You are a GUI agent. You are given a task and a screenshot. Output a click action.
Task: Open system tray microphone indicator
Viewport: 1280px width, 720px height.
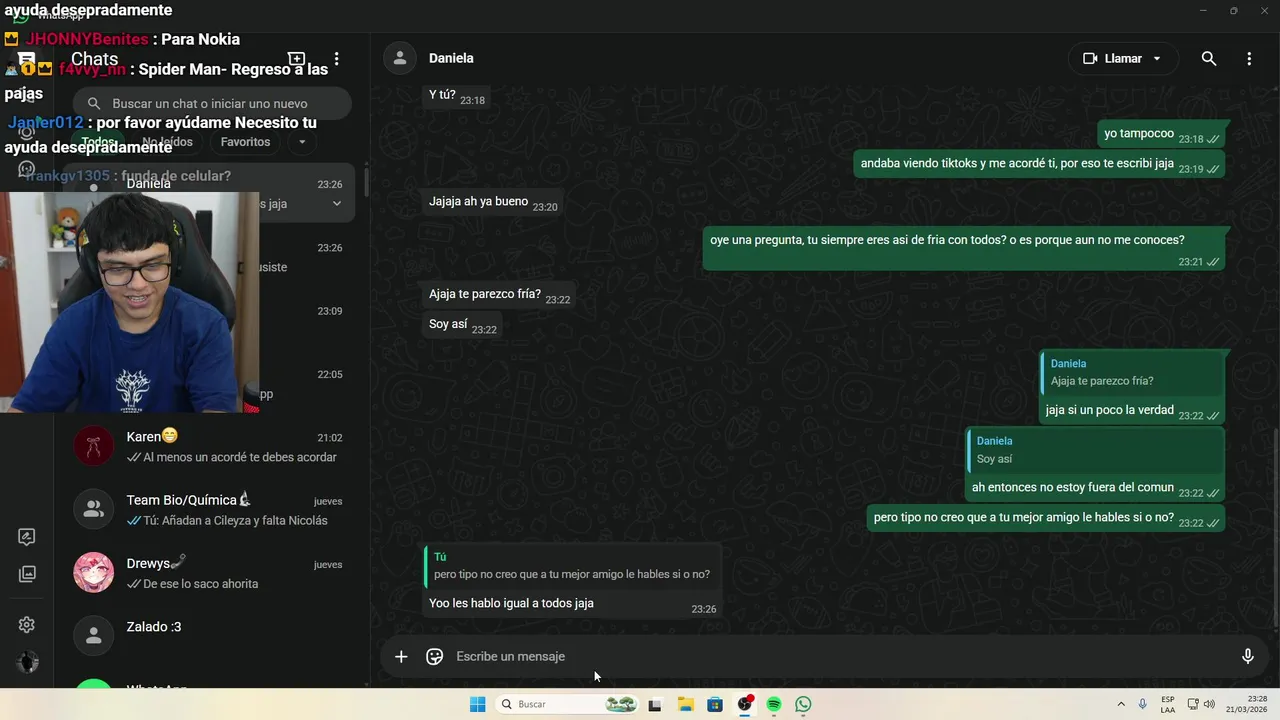pos(1142,704)
